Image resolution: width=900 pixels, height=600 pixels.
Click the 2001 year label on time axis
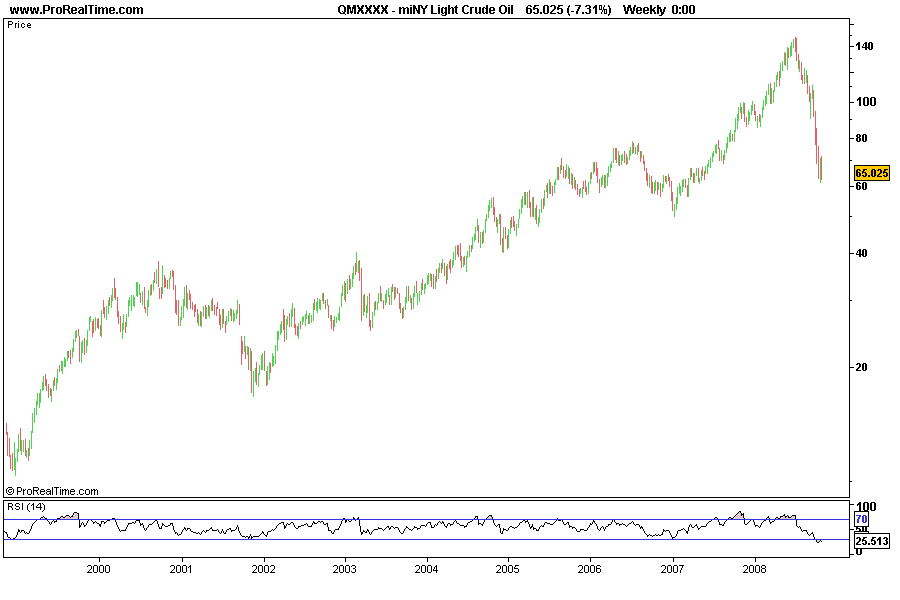coord(181,569)
